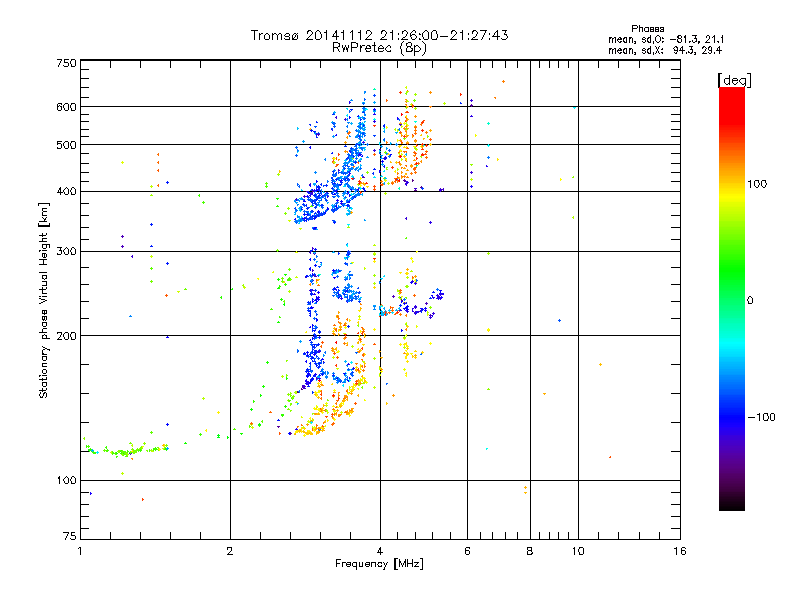This screenshot has width=800, height=600.
Task: Click the x-axis '6' frequency label
Action: pyautogui.click(x=467, y=551)
